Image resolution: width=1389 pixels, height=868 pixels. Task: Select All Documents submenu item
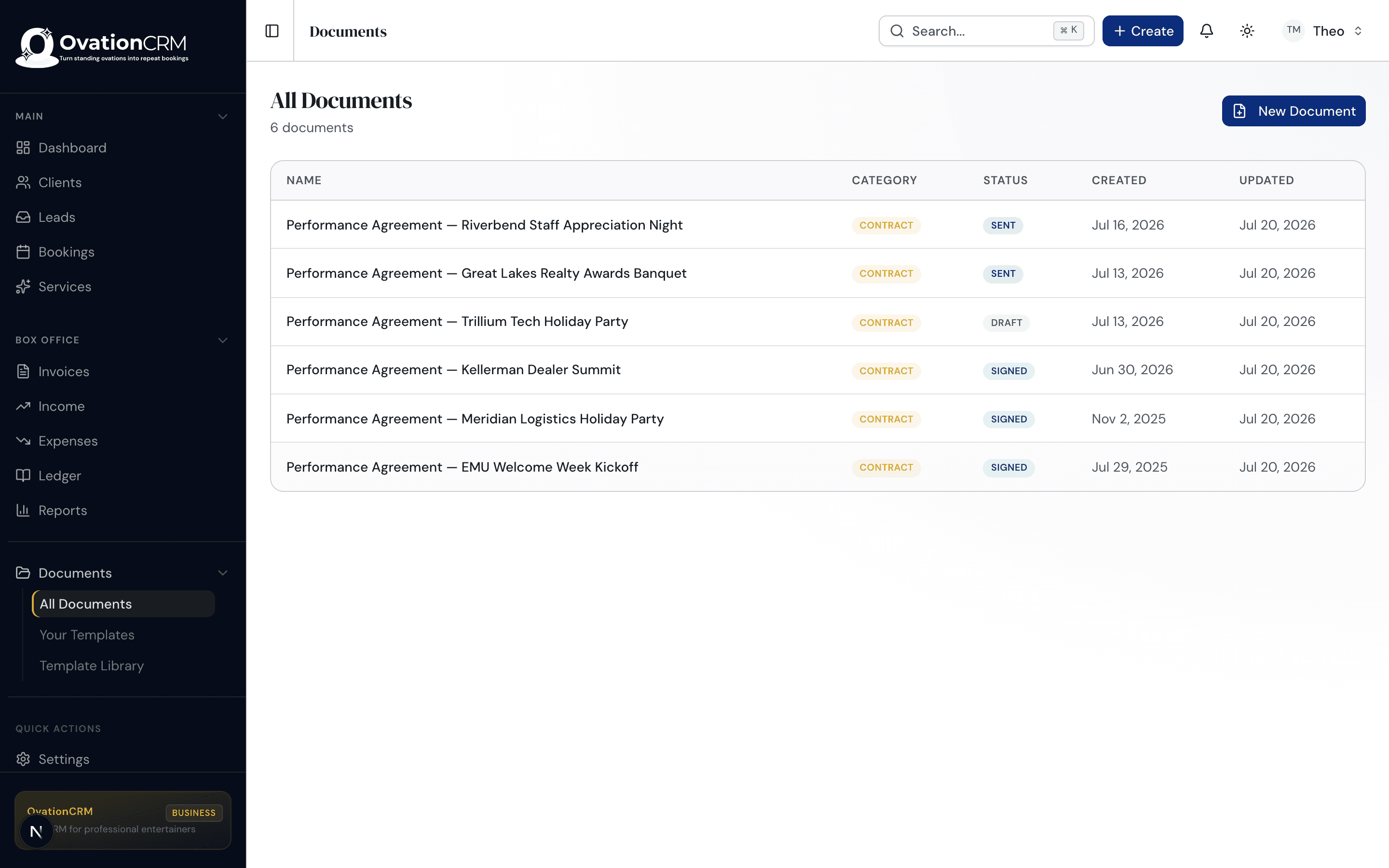coord(123,604)
